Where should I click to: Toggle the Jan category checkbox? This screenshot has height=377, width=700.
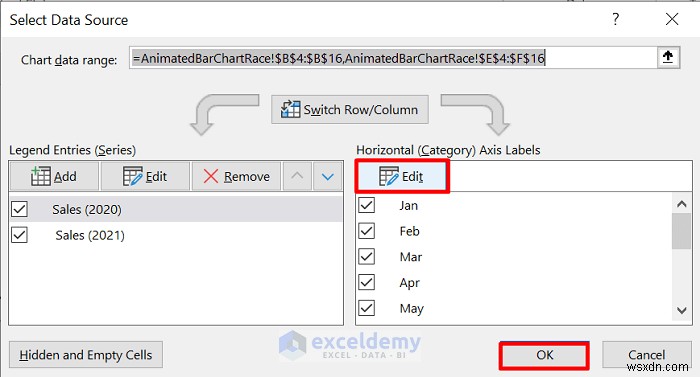(x=367, y=205)
